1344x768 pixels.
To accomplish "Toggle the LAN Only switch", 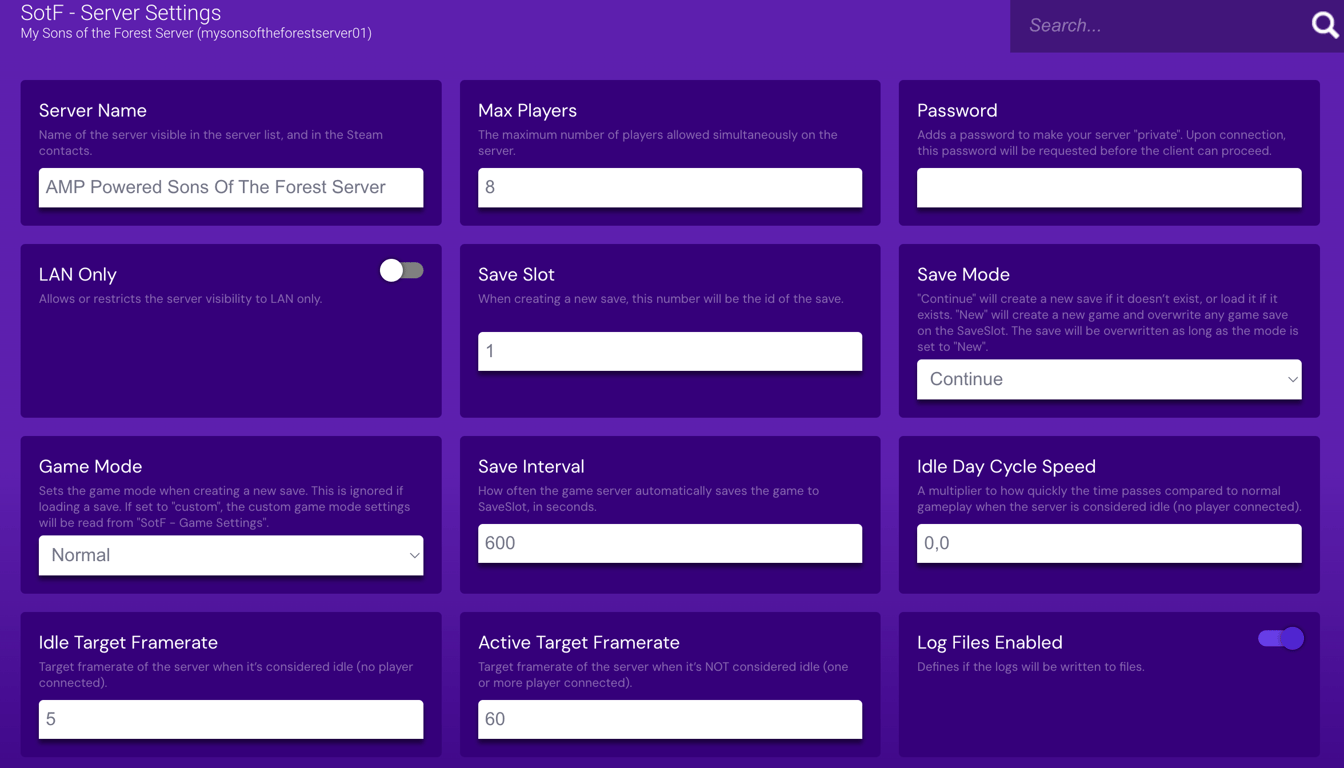I will pyautogui.click(x=401, y=270).
